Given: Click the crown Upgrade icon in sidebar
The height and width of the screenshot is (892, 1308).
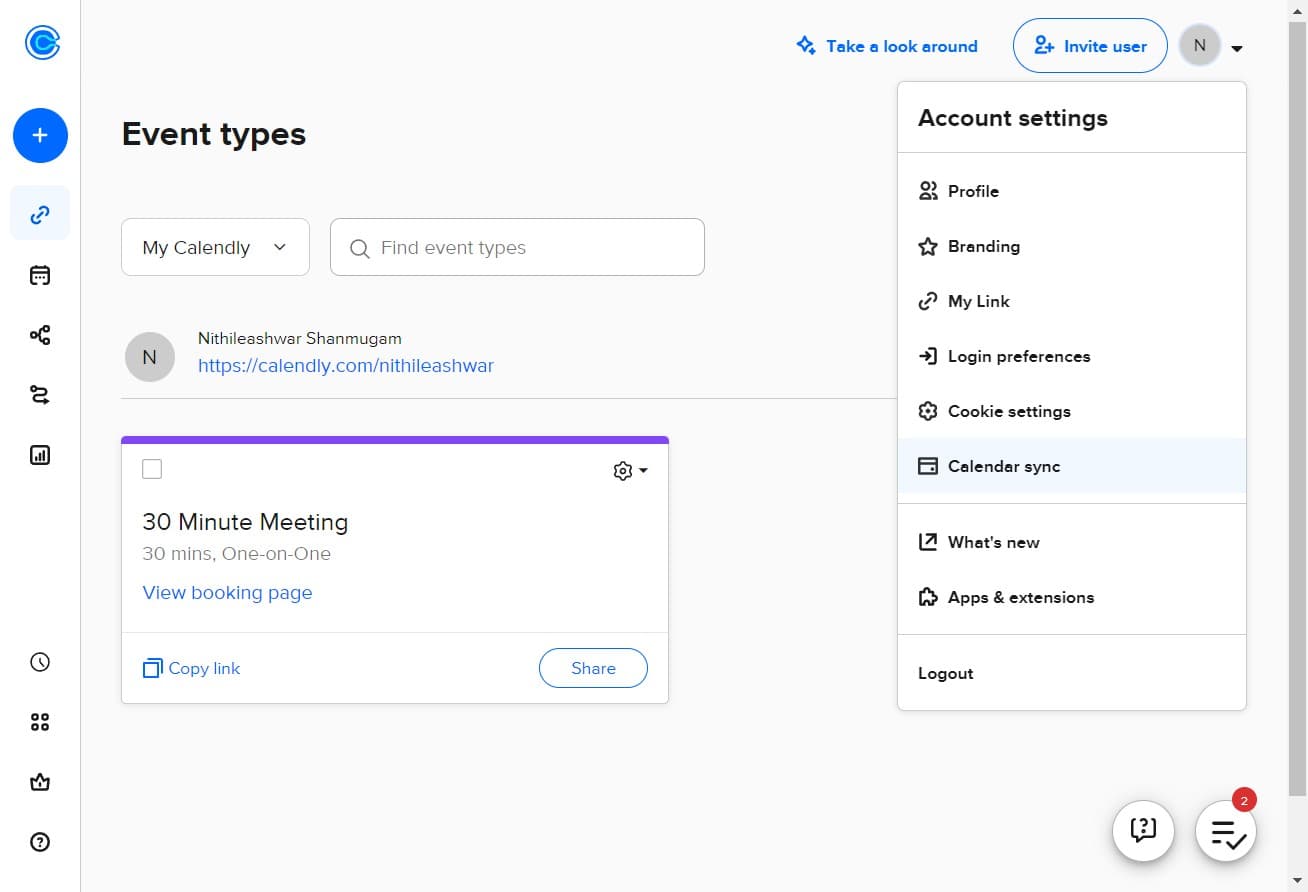Looking at the screenshot, I should pos(40,782).
